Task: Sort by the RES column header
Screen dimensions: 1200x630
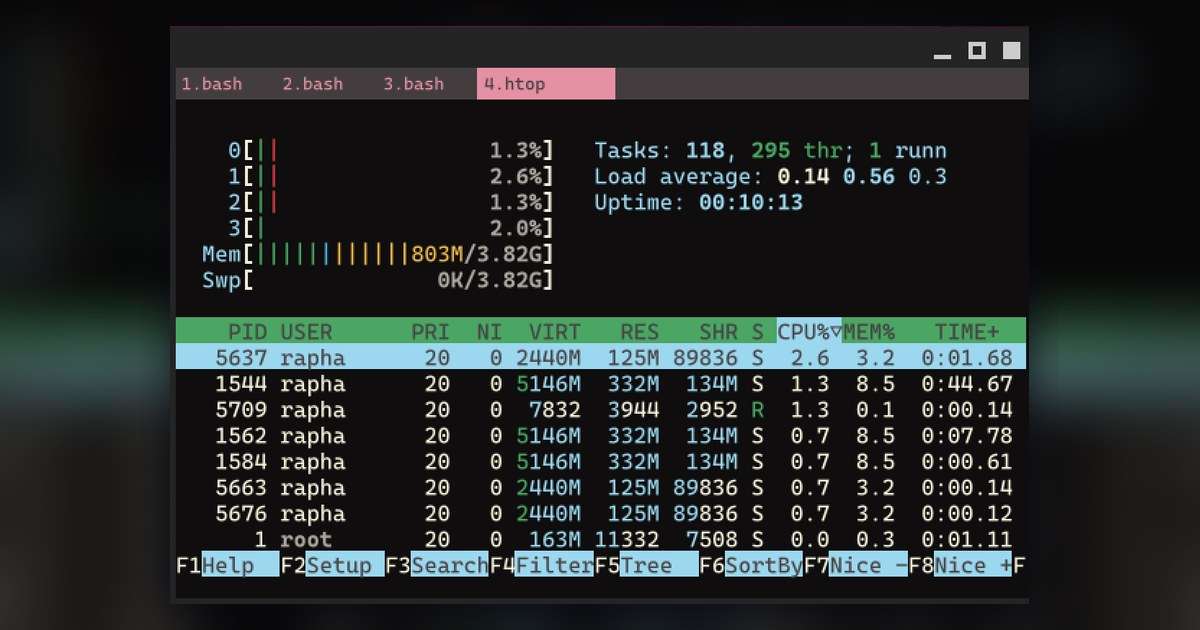Action: click(639, 332)
